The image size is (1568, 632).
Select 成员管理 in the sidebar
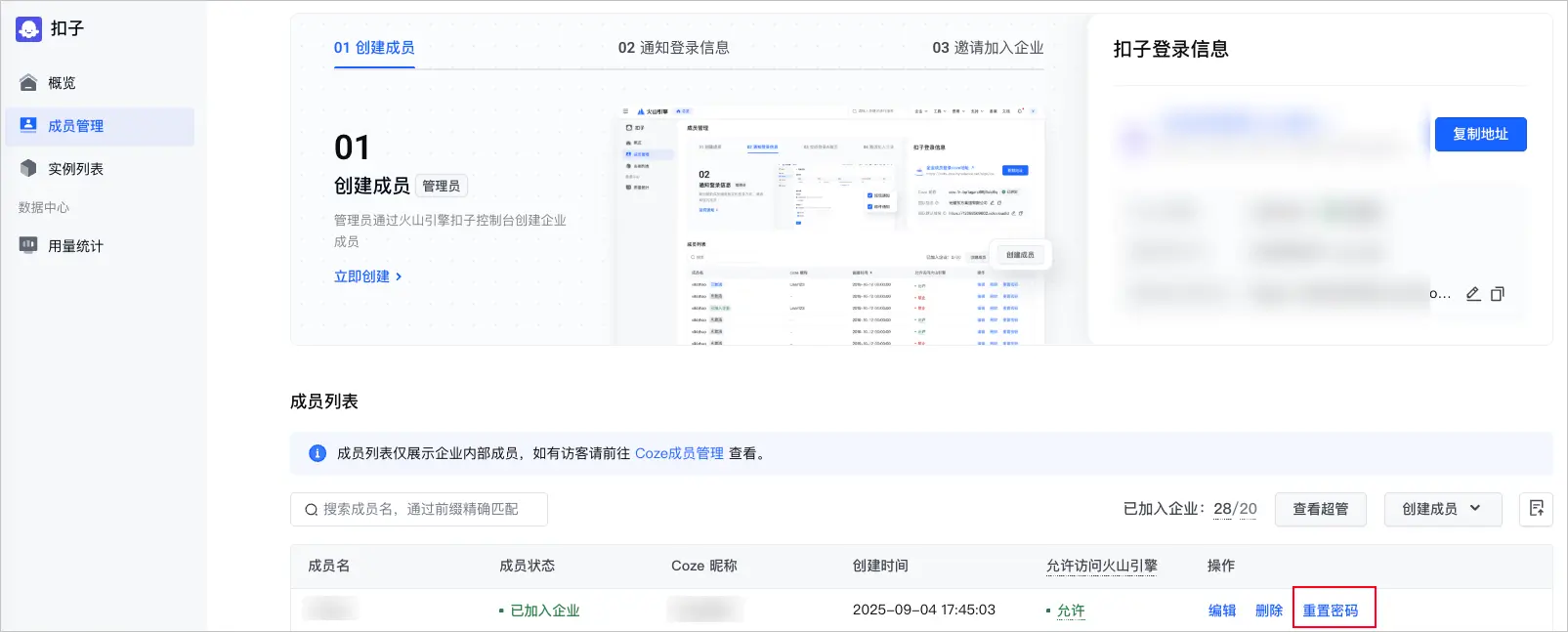click(x=100, y=126)
